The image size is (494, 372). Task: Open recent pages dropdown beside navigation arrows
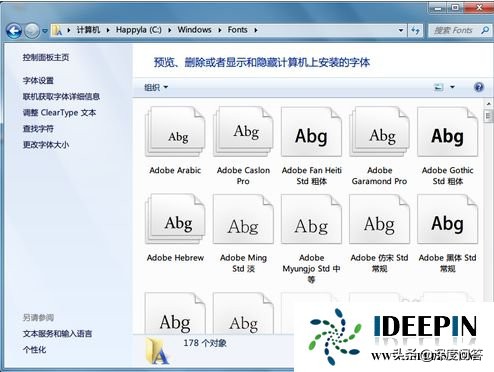pyautogui.click(x=45, y=31)
